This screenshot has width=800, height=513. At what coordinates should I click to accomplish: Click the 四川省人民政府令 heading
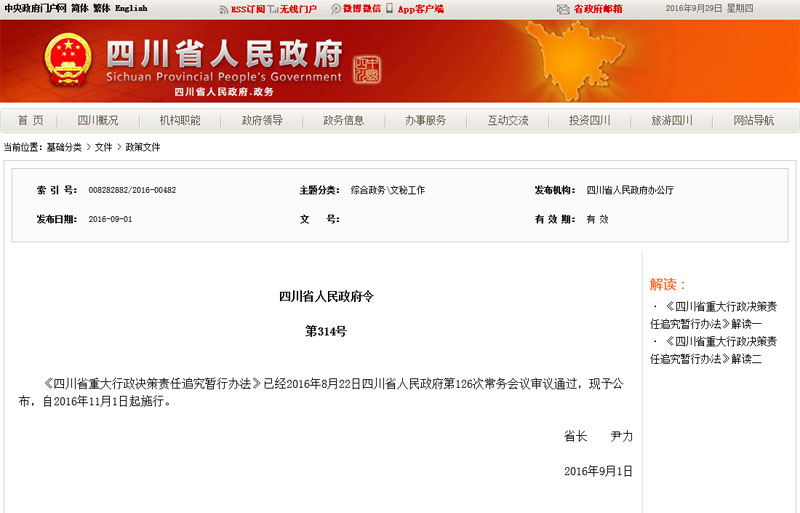326,296
